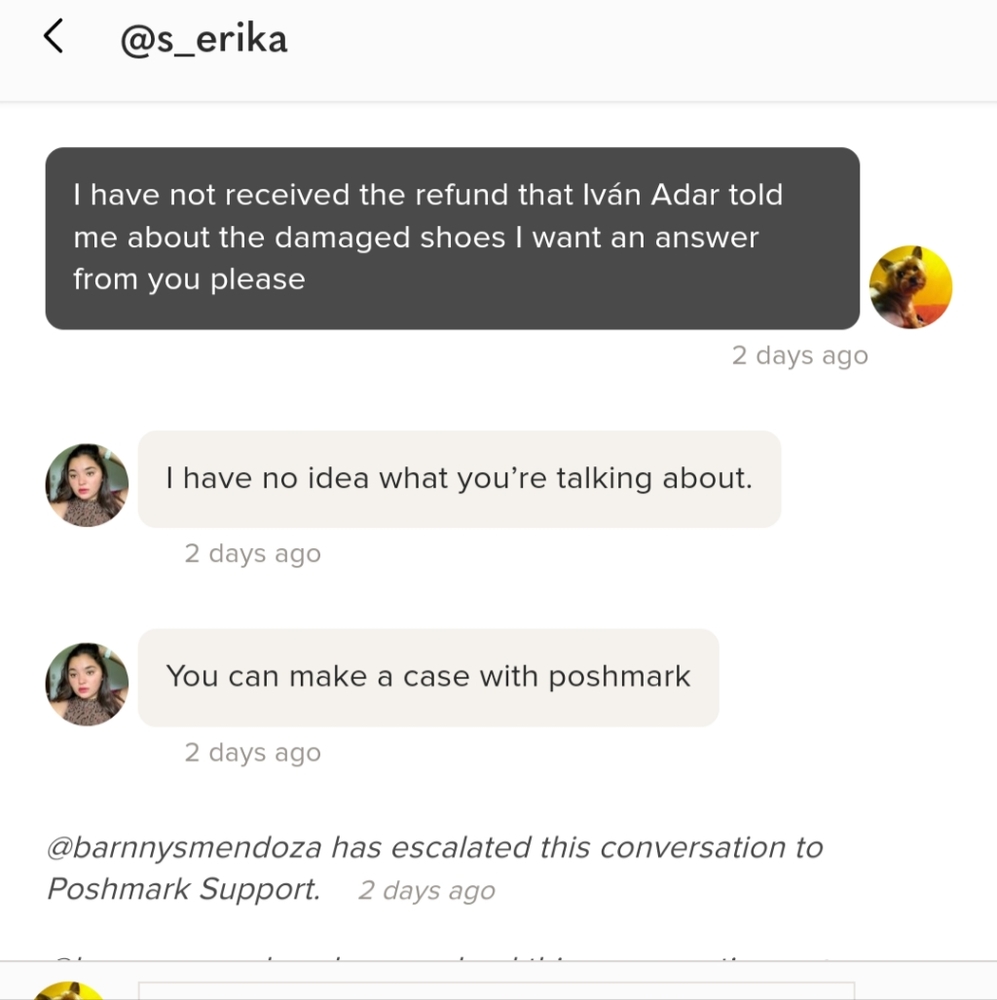This screenshot has width=997, height=1000.
Task: Open avatar beside "I have no idea" message
Action: point(87,485)
